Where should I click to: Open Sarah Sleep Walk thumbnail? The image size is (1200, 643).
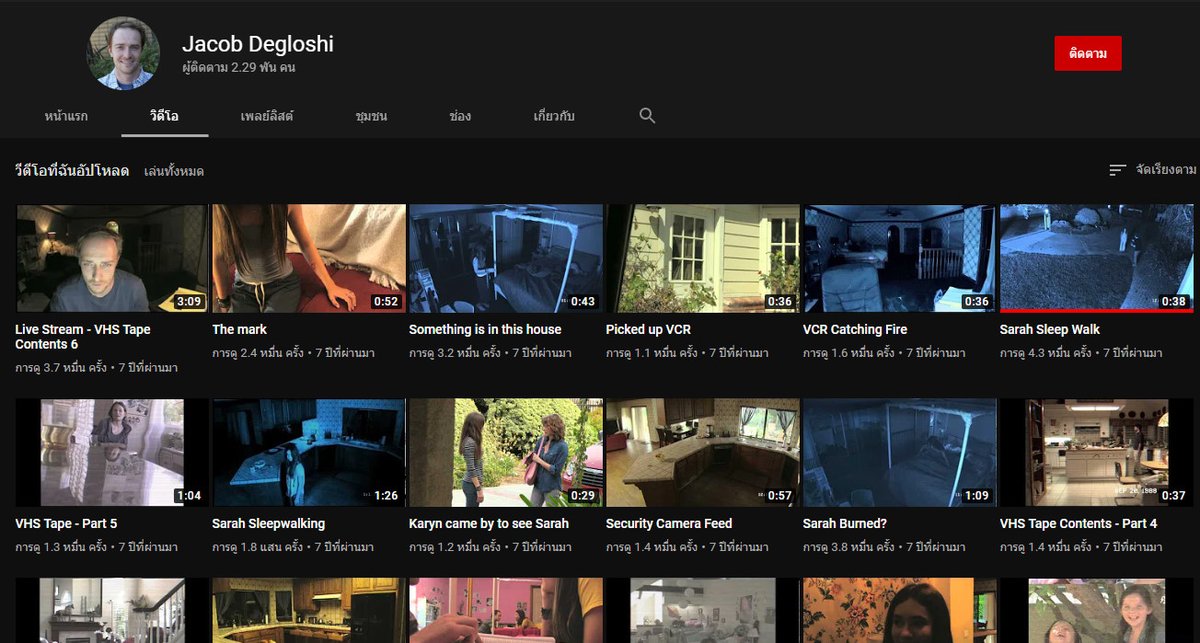1097,259
